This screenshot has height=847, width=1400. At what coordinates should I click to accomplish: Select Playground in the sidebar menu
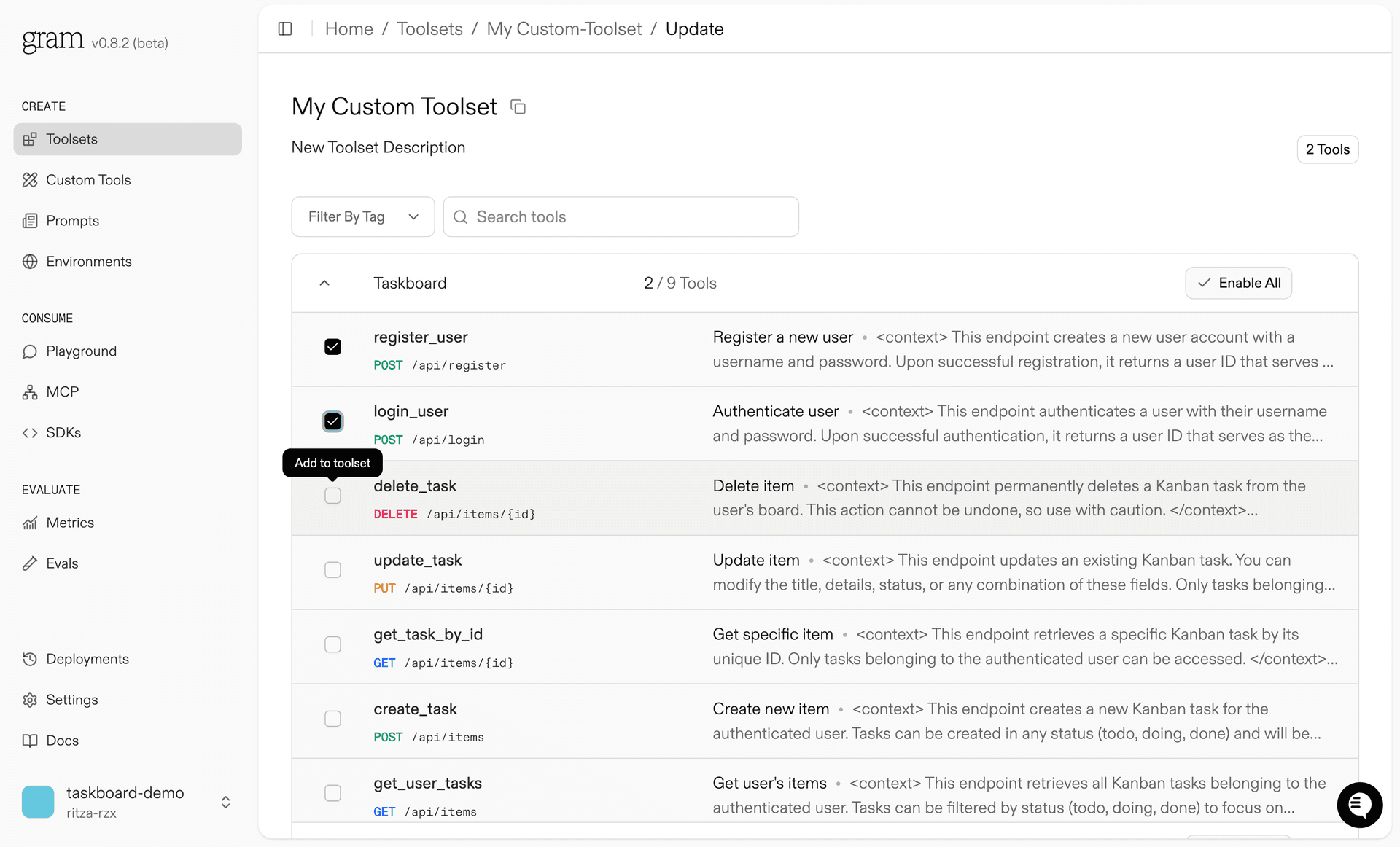click(x=81, y=351)
